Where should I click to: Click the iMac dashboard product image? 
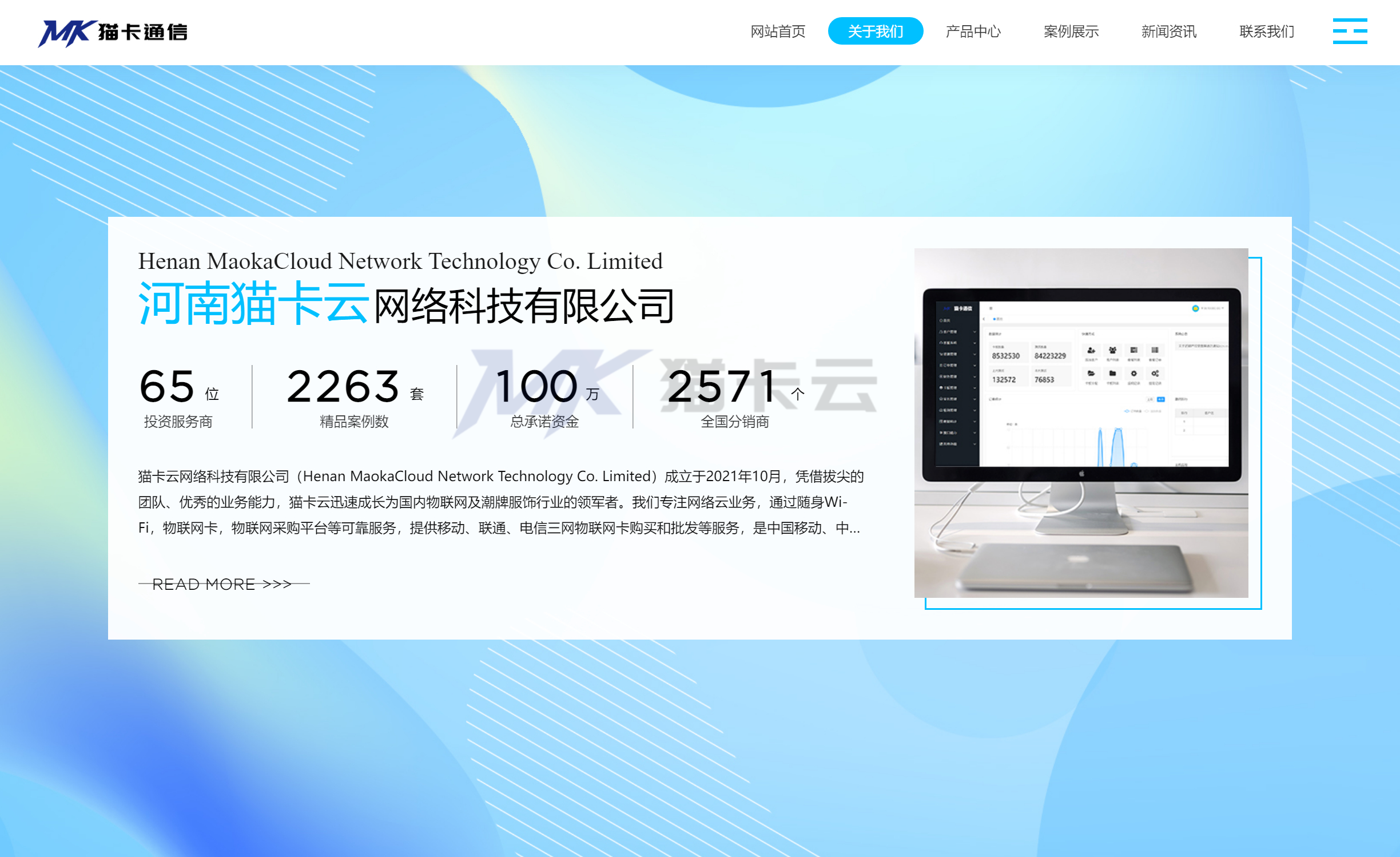click(1081, 423)
